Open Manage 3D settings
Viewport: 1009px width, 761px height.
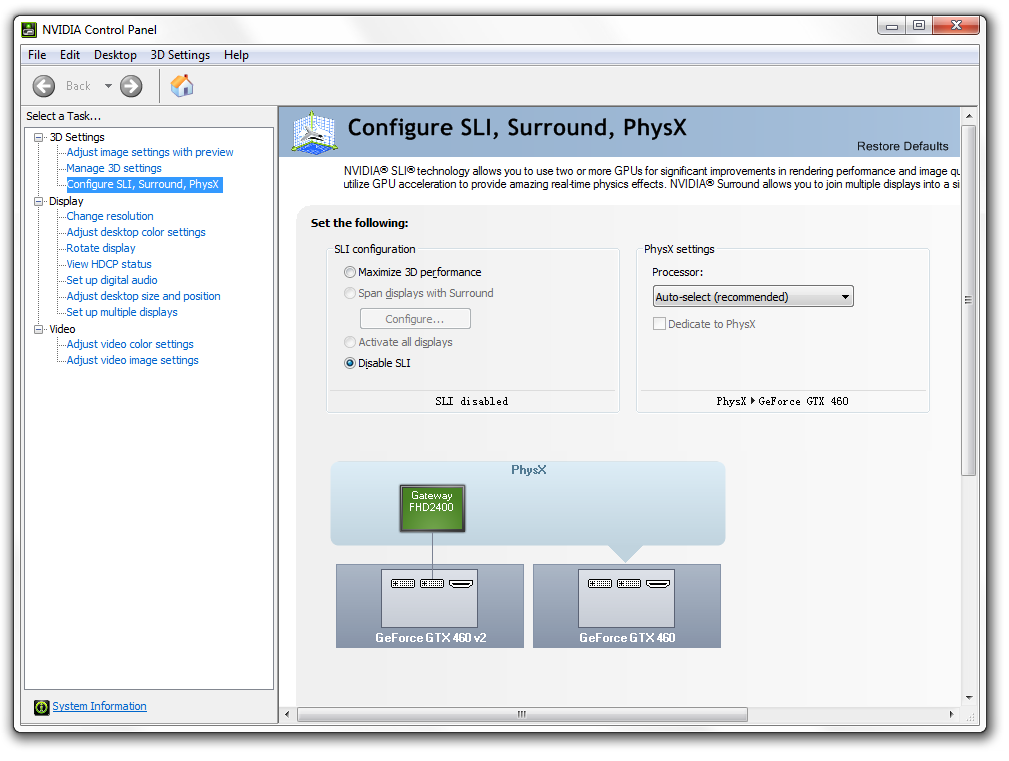114,169
